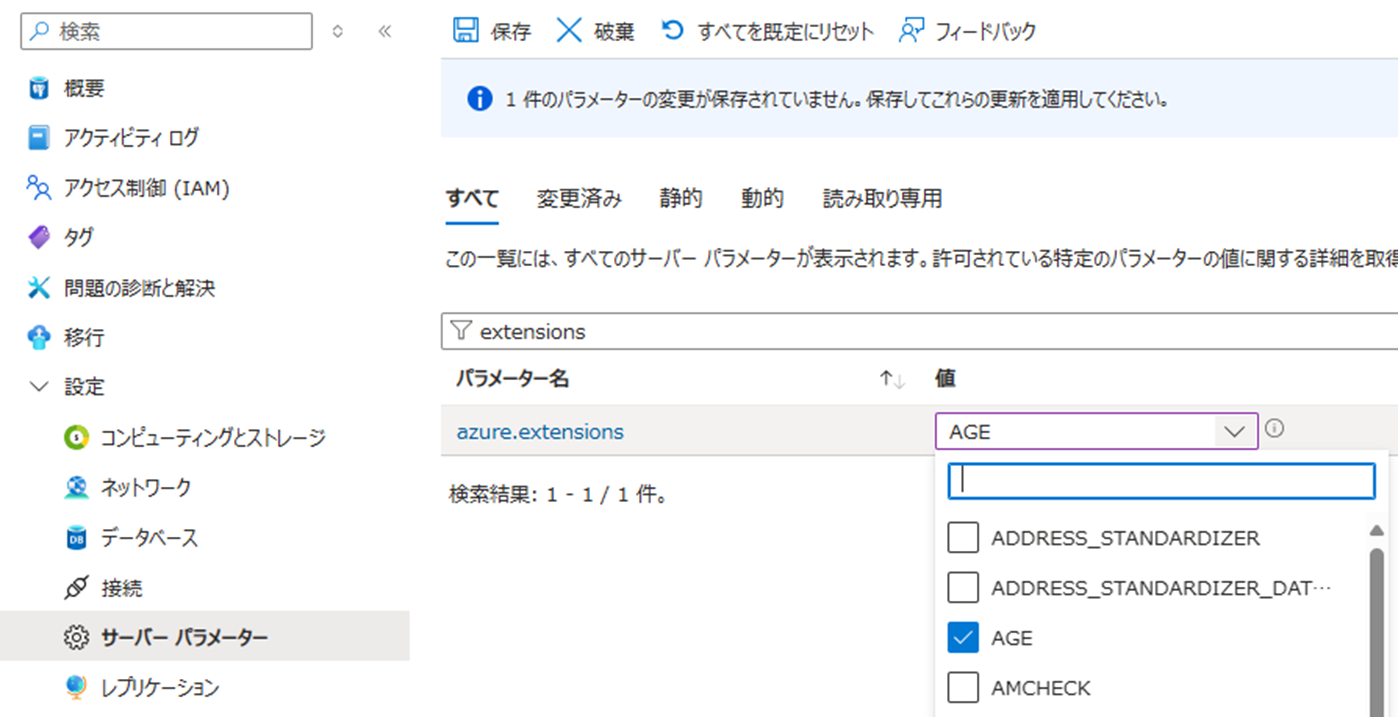Click the Access control (IAM) people icon
This screenshot has height=717, width=1398.
(39, 187)
